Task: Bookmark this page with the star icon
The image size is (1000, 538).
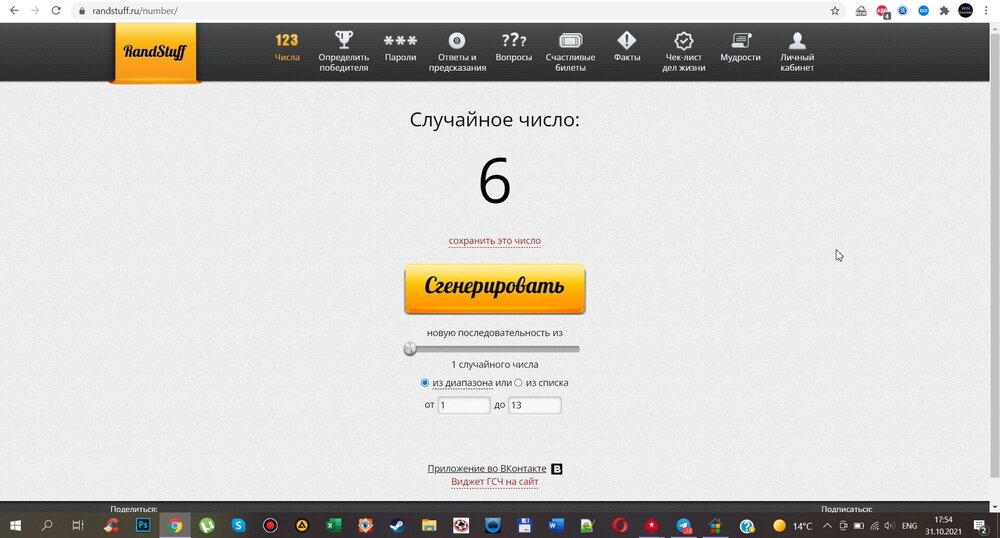Action: (x=835, y=11)
